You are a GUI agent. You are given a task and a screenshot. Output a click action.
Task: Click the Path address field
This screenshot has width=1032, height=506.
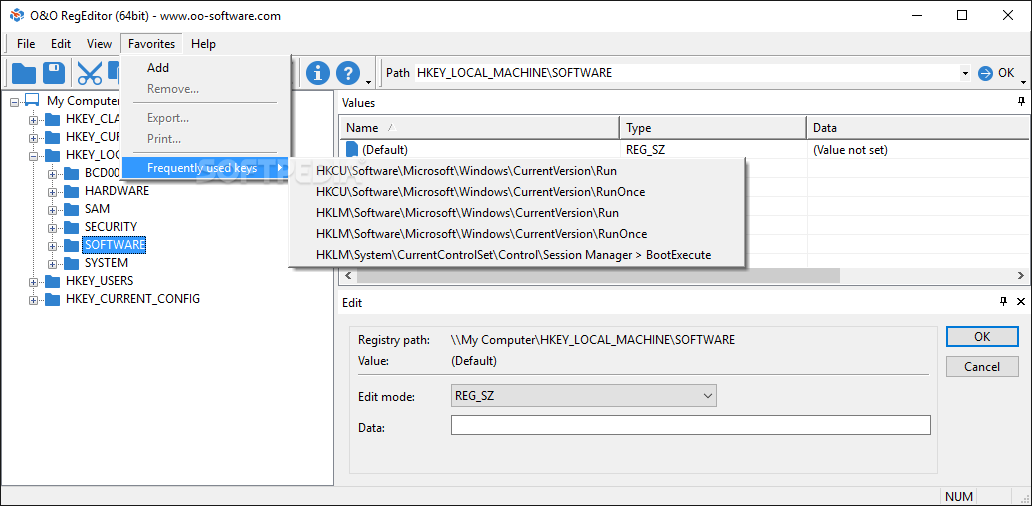tap(686, 73)
